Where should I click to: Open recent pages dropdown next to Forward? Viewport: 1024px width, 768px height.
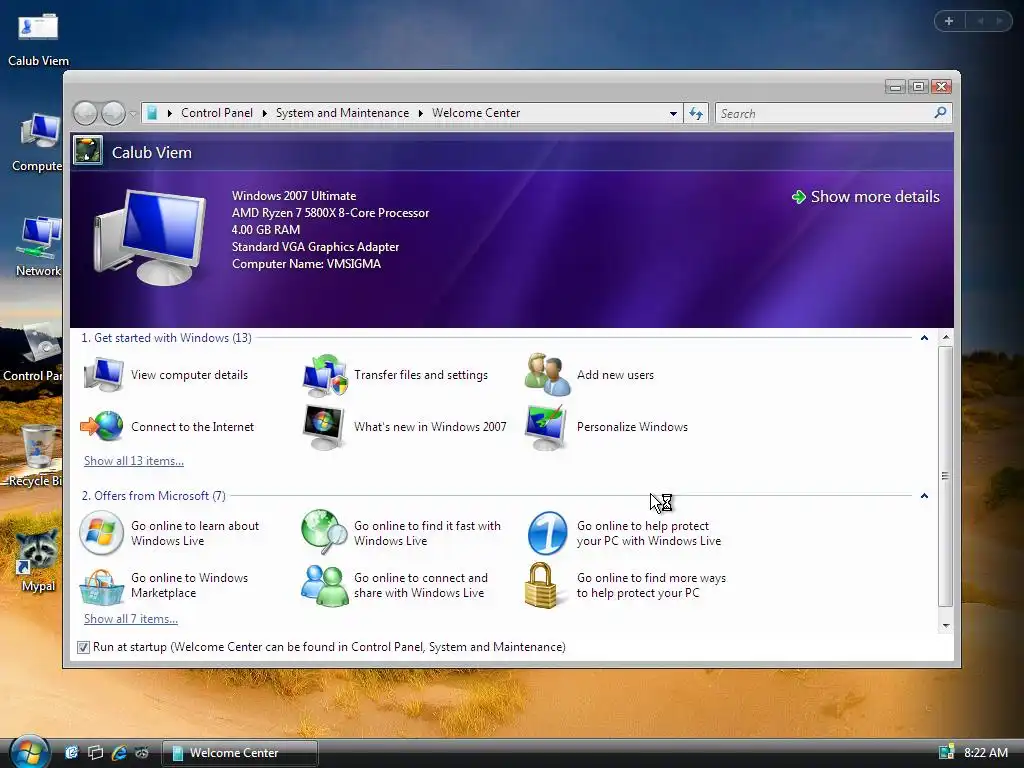pyautogui.click(x=133, y=114)
